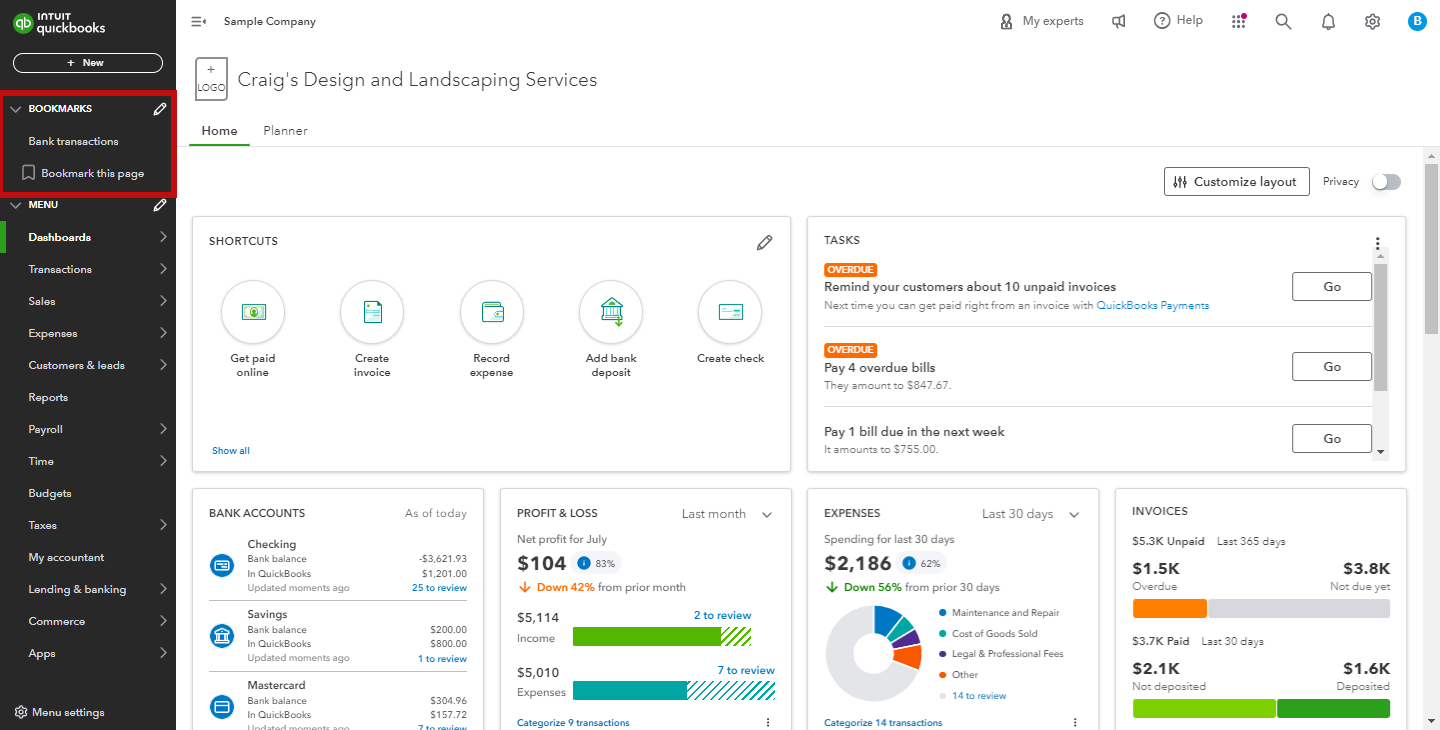Toggle the Privacy switch
1440x730 pixels.
(1386, 182)
